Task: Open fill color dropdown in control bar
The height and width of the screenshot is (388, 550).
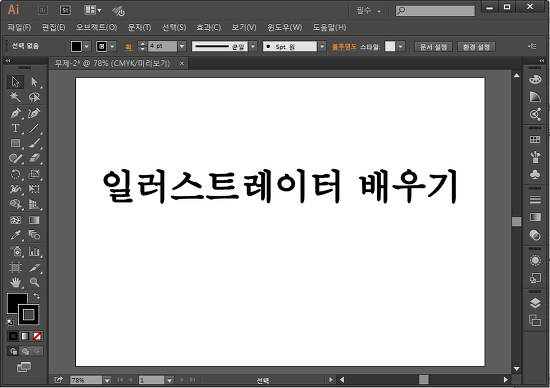Action: 87,46
